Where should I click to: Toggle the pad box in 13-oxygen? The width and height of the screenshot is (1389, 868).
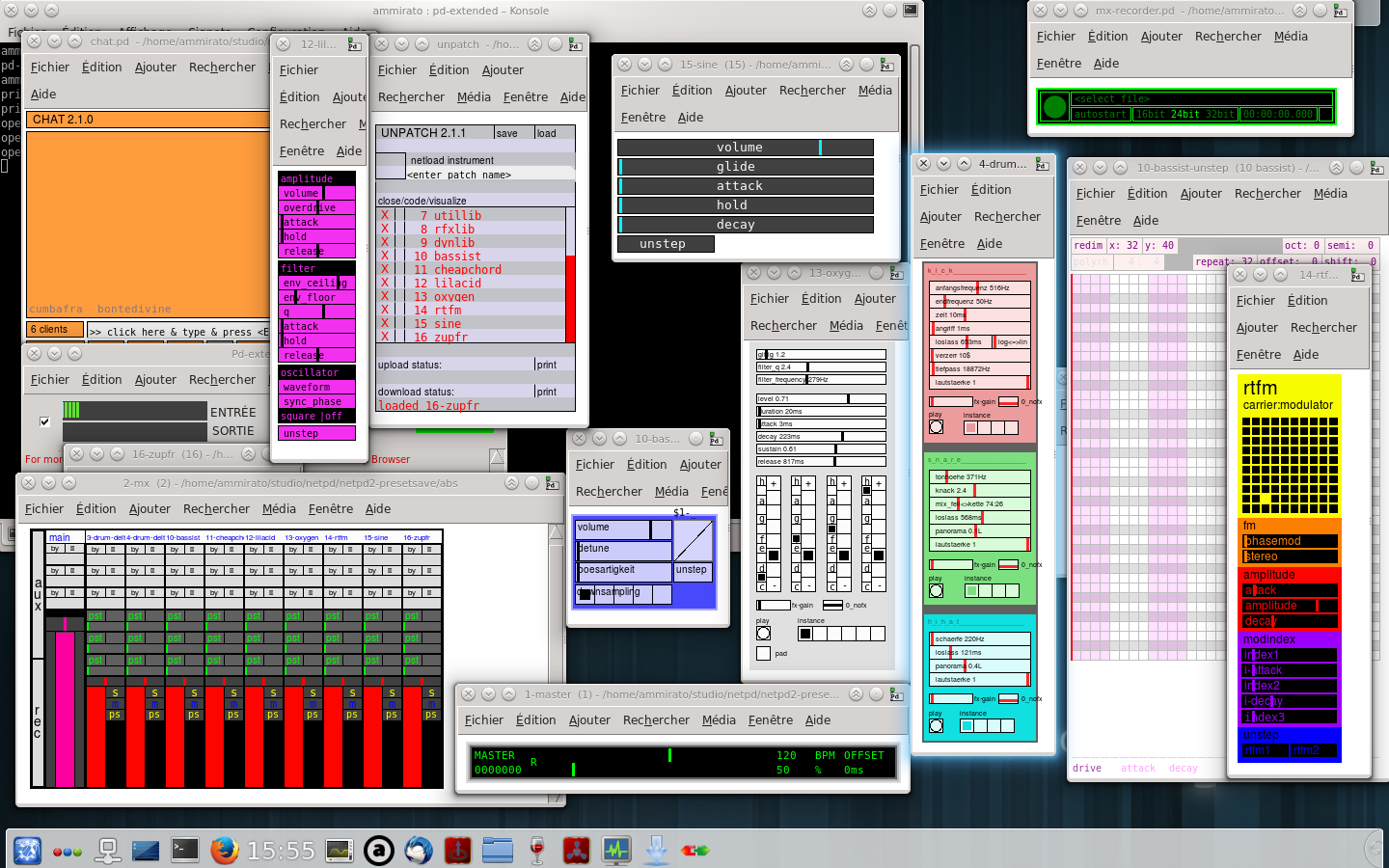(764, 654)
